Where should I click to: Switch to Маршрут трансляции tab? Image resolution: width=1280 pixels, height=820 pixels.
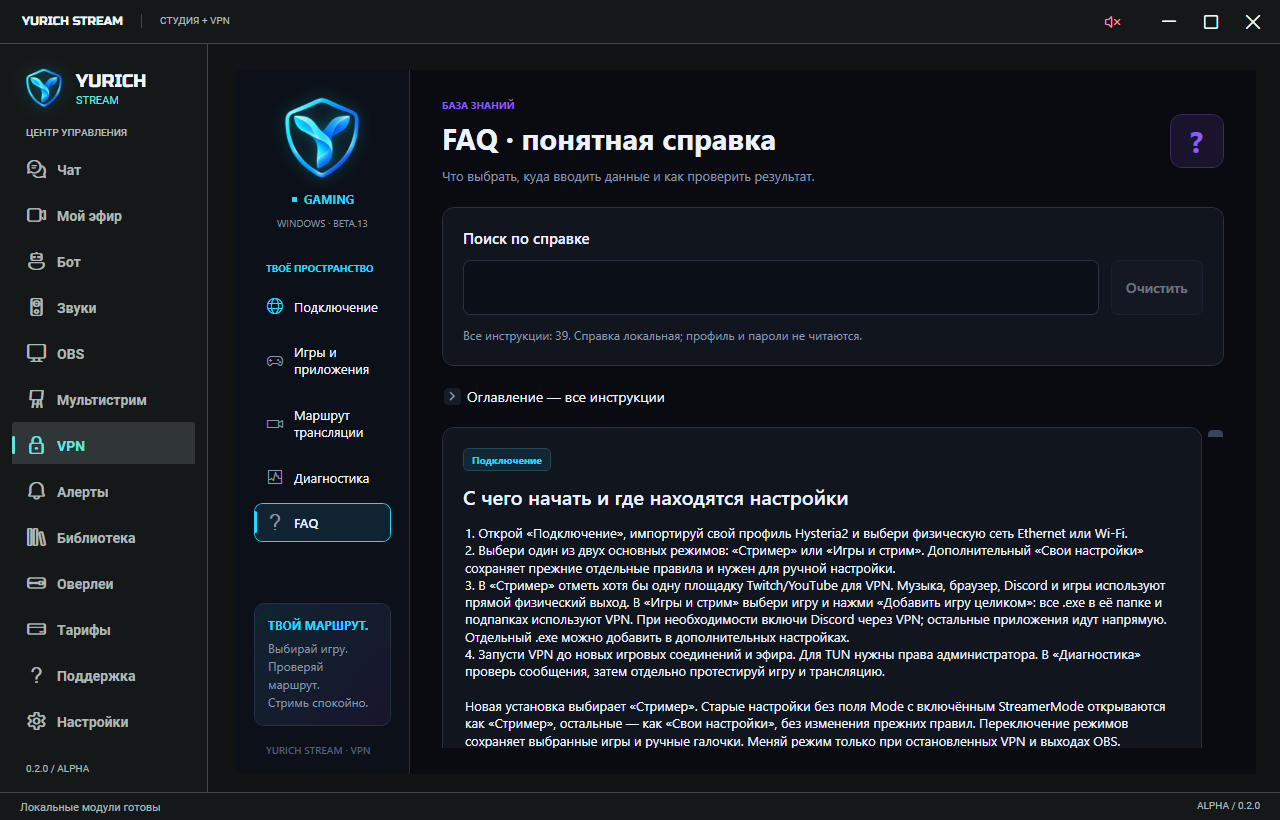pyautogui.click(x=322, y=424)
